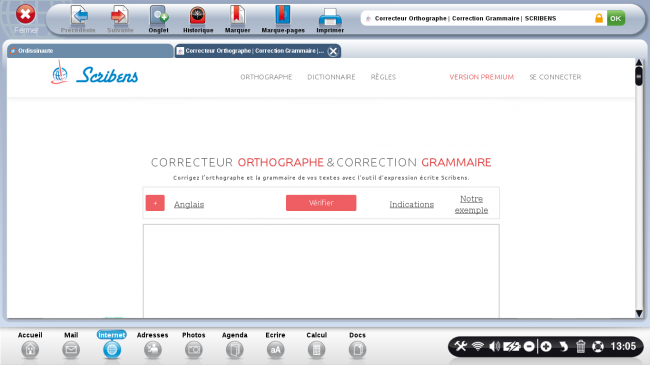
Task: Open the trash bin icon
Action: click(581, 346)
